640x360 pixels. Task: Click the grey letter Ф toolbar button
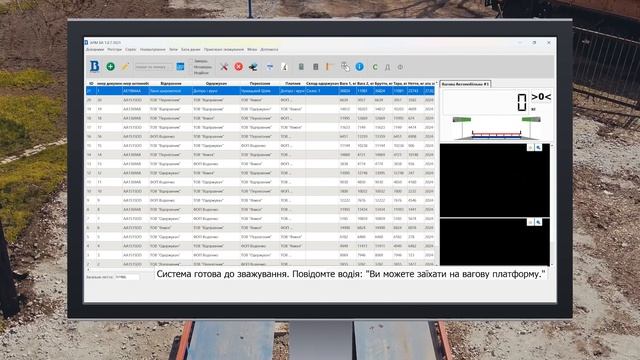[400, 67]
